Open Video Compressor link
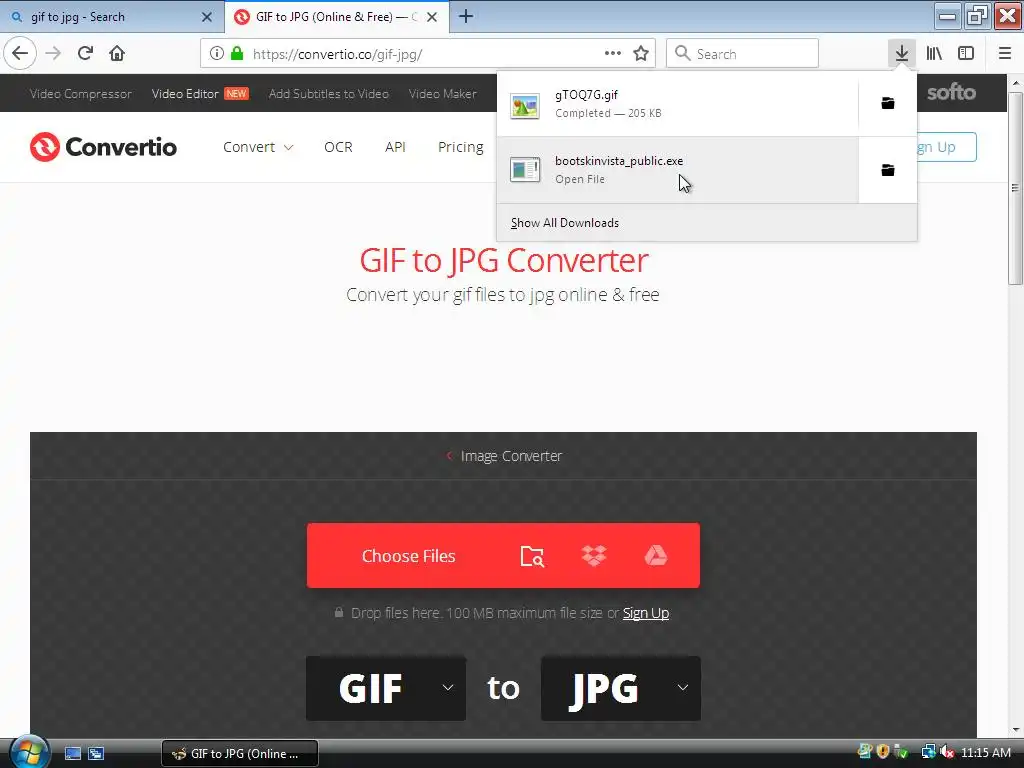The image size is (1024, 768). tap(80, 93)
